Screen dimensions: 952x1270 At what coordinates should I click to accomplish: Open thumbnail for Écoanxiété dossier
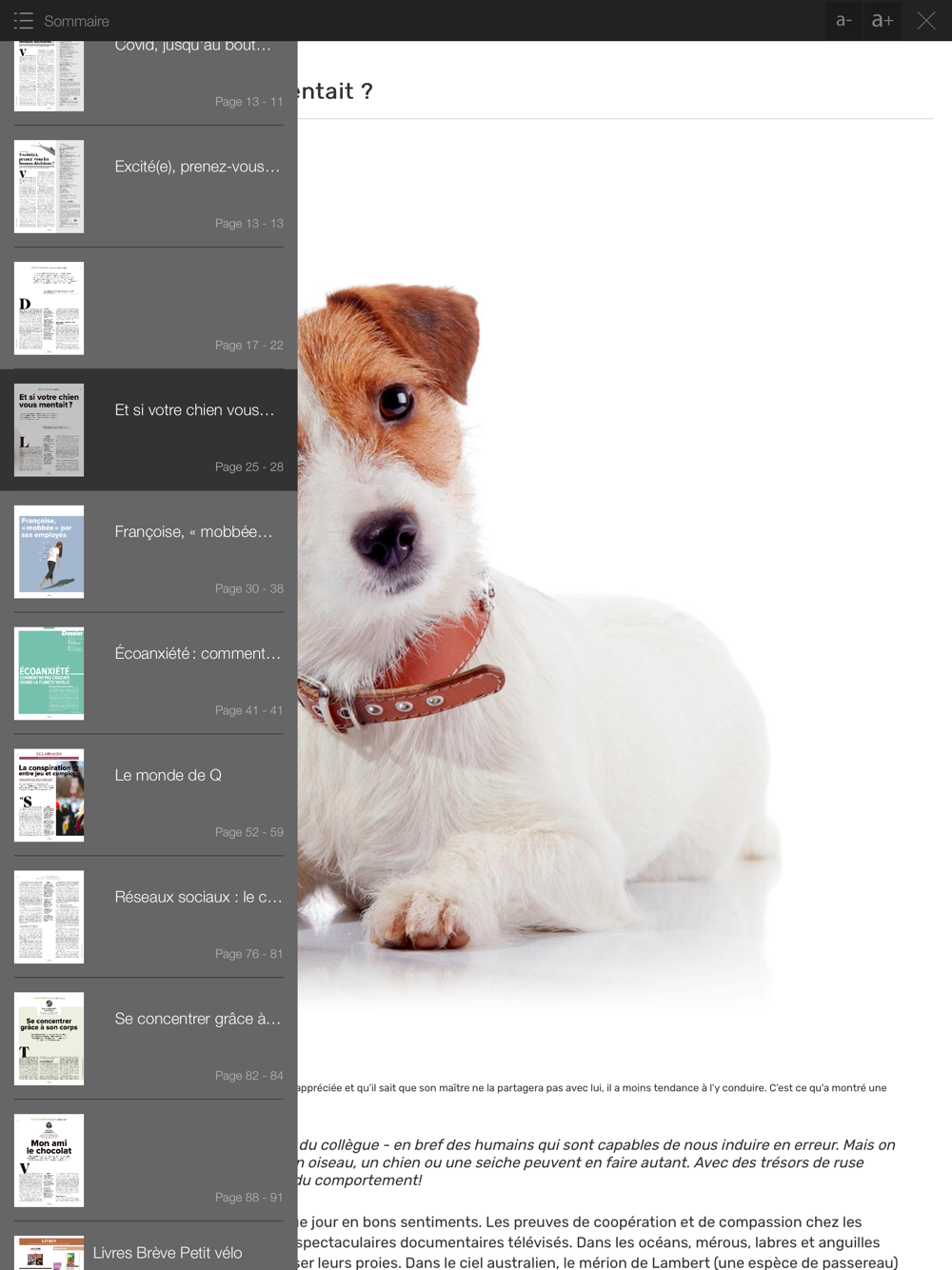49,674
